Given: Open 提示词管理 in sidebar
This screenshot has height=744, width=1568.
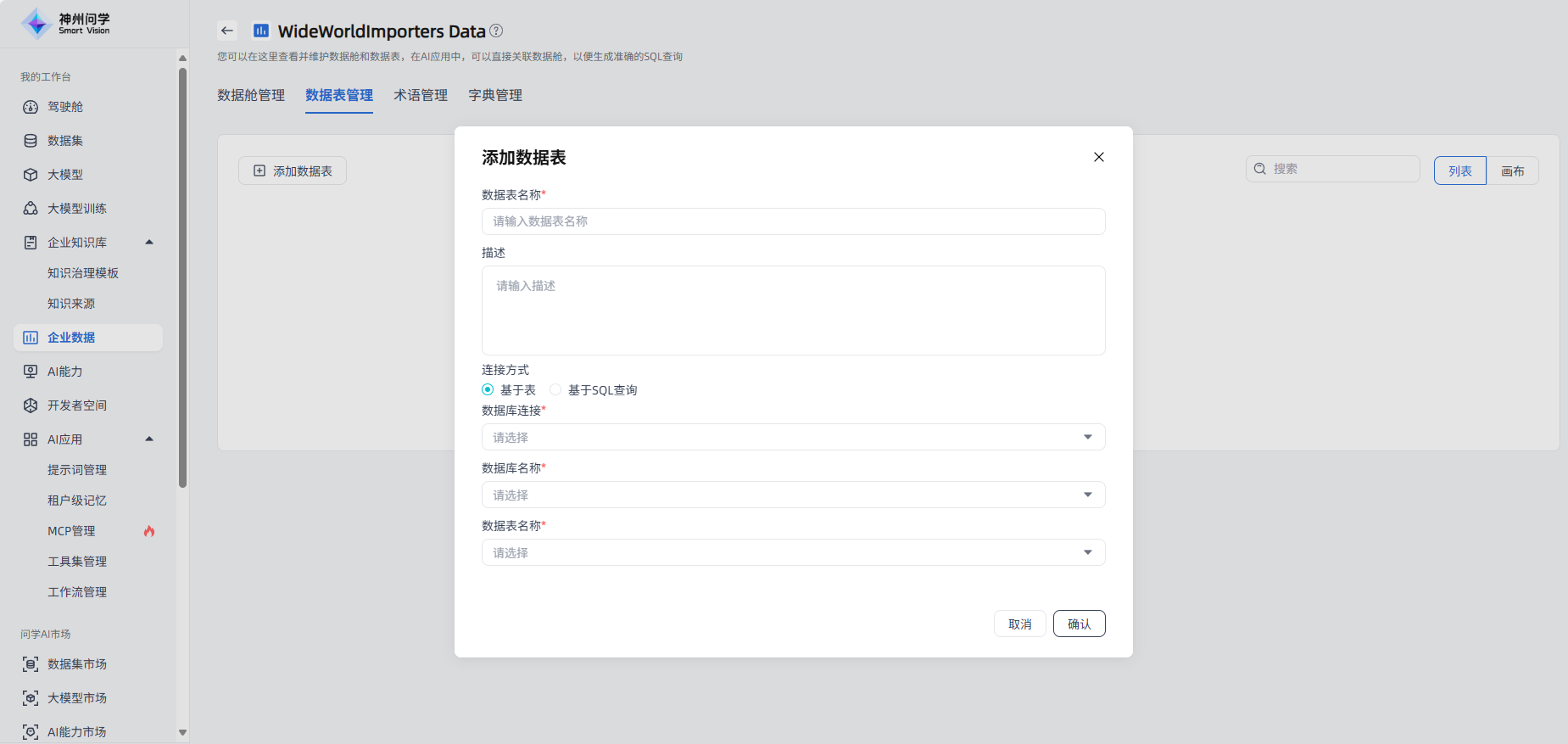Looking at the screenshot, I should (x=77, y=470).
